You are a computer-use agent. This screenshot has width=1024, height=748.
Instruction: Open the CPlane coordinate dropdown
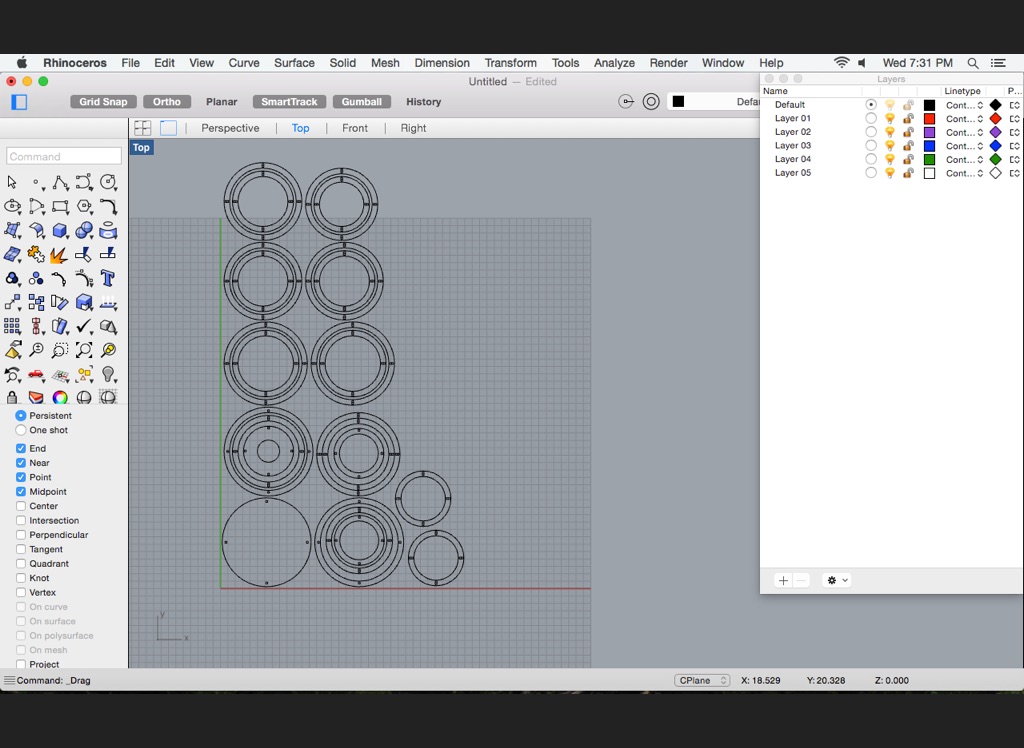point(702,681)
